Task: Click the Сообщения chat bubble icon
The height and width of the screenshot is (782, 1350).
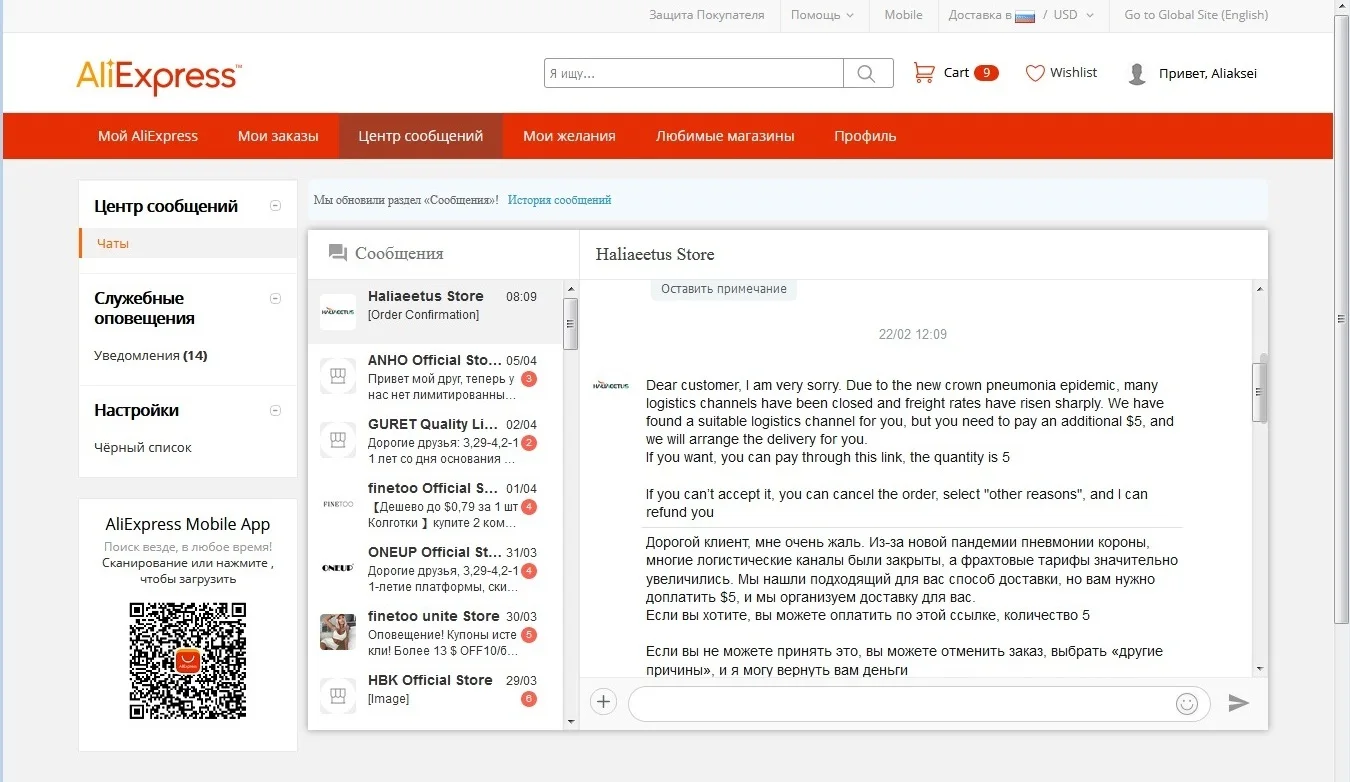Action: click(338, 254)
